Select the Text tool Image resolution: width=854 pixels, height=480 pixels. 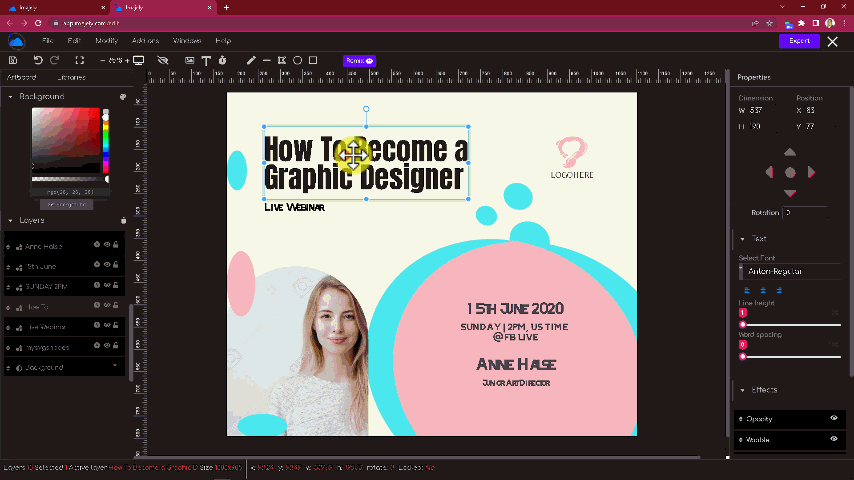point(206,60)
